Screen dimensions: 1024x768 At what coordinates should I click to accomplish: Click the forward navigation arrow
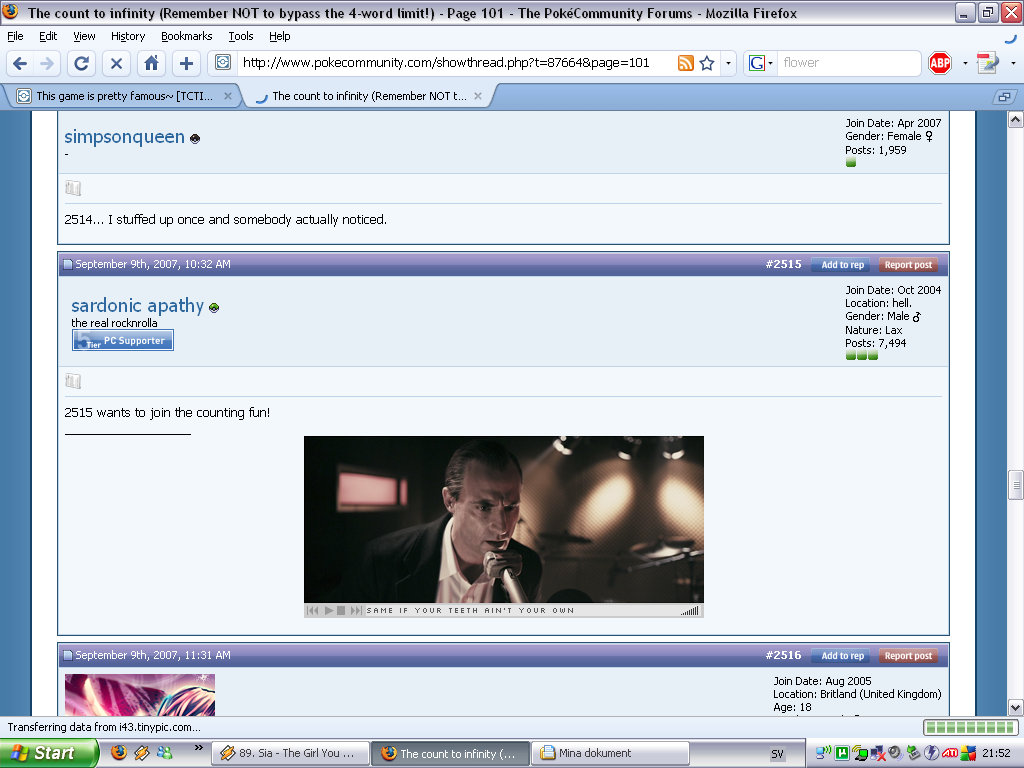tap(46, 63)
